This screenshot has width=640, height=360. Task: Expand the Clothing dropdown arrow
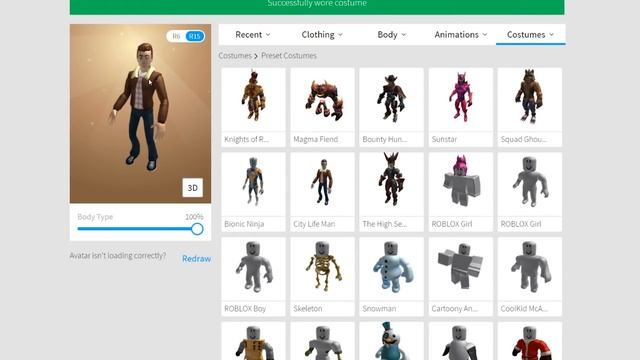point(340,35)
